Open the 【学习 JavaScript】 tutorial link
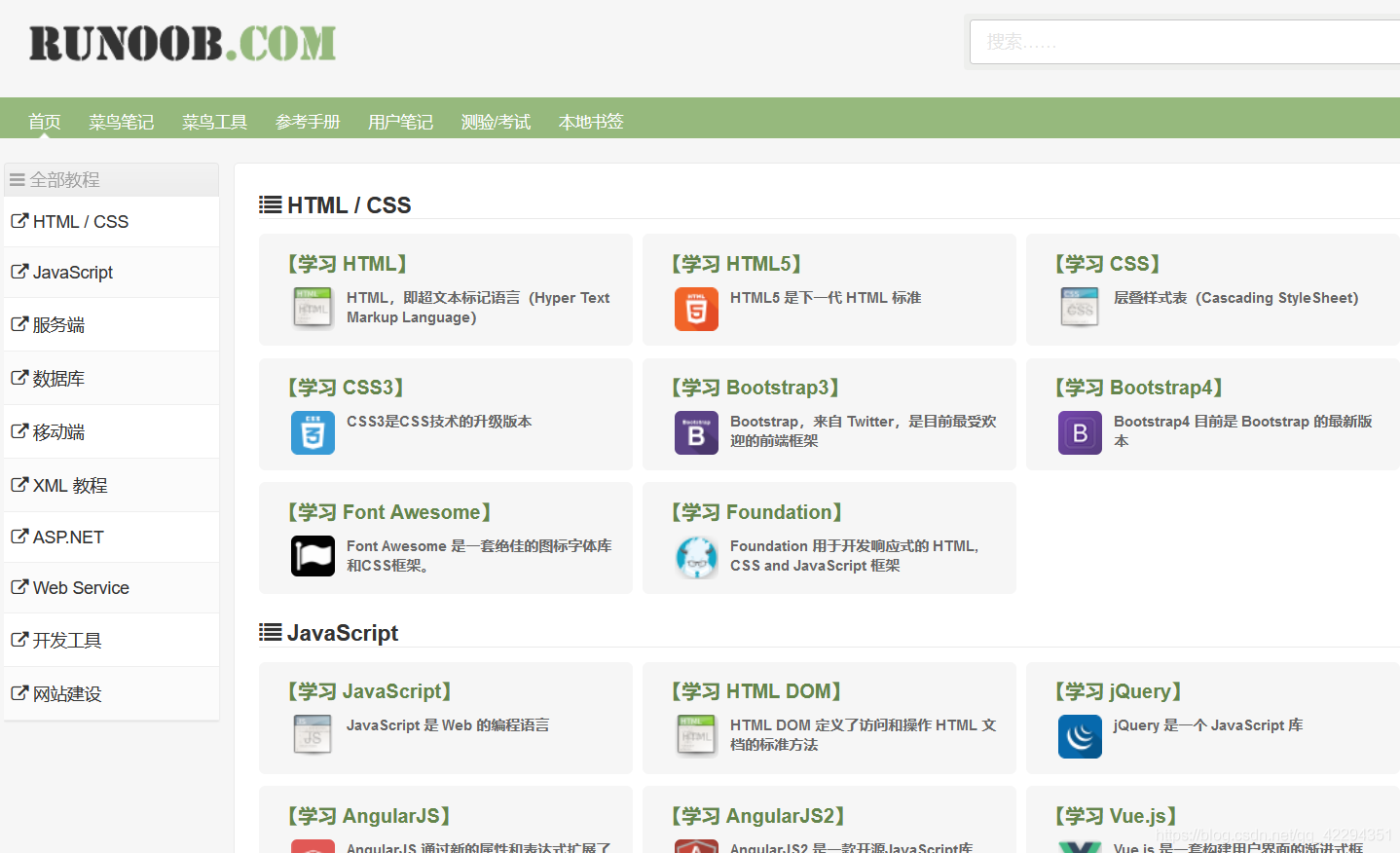This screenshot has width=1400, height=853. [369, 691]
